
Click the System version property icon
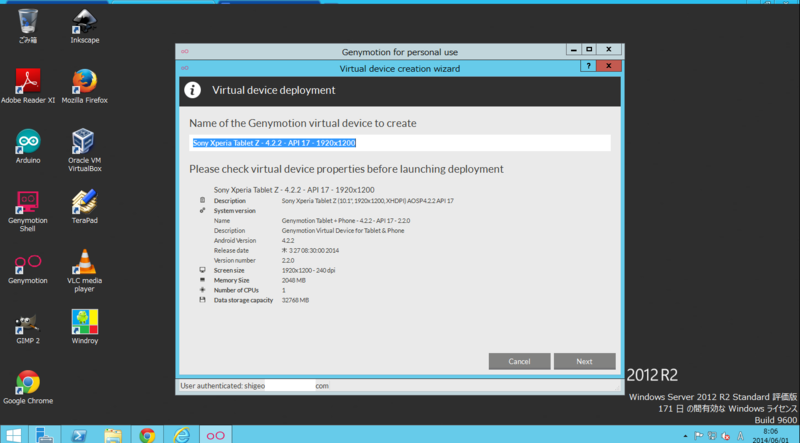point(202,210)
